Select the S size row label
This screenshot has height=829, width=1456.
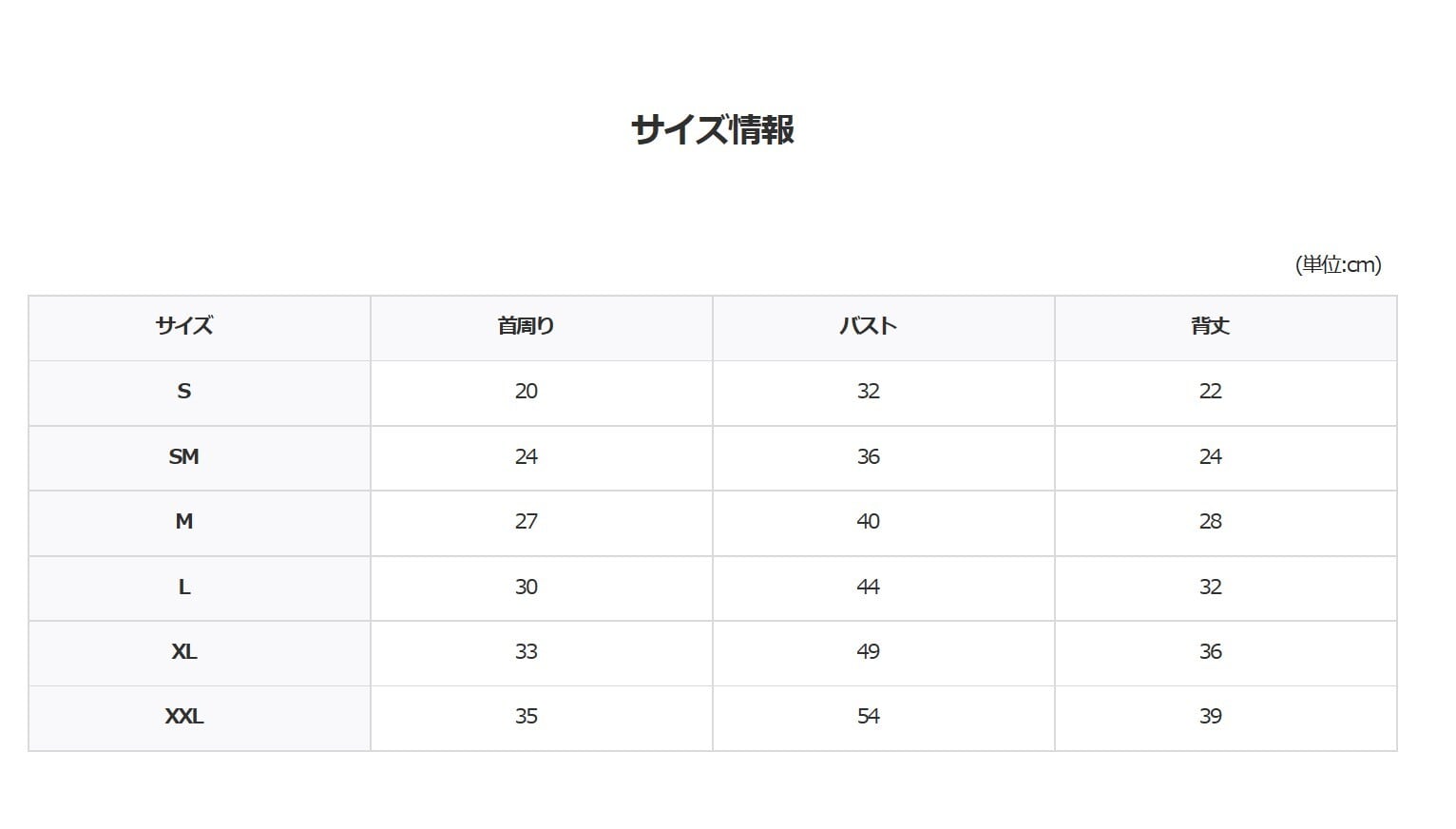click(x=184, y=391)
